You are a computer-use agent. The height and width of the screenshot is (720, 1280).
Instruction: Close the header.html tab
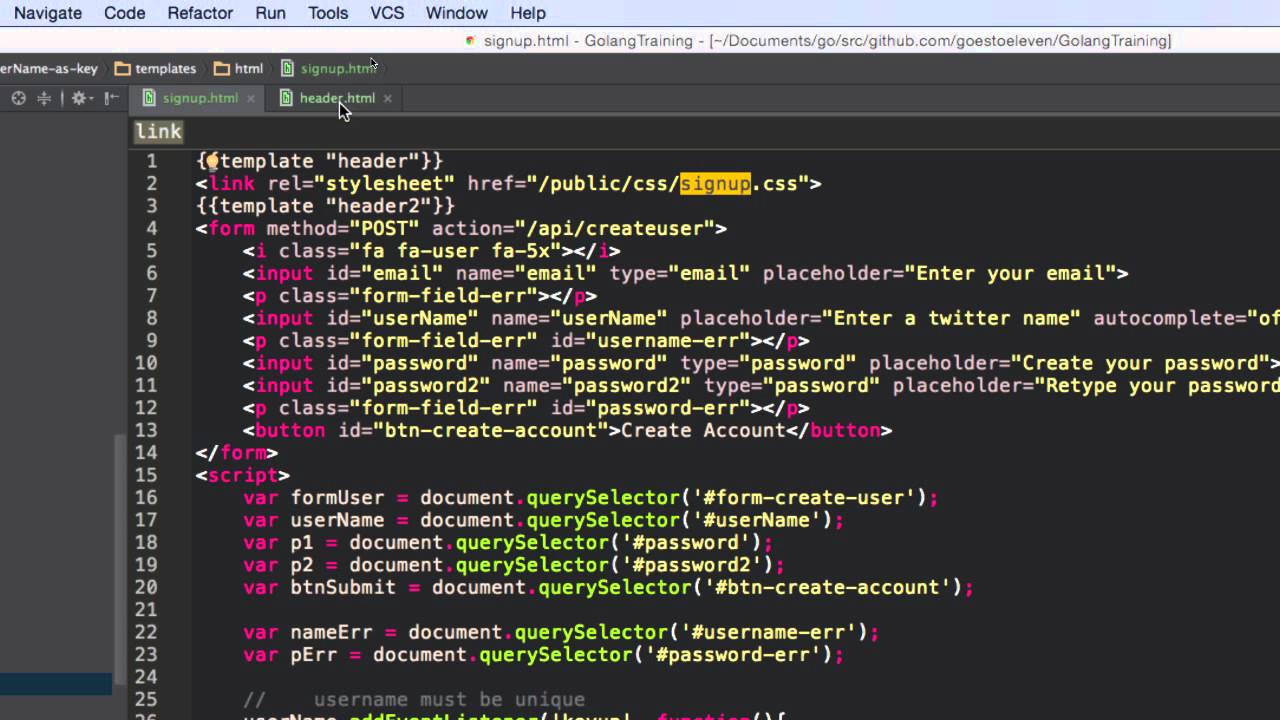[x=387, y=98]
